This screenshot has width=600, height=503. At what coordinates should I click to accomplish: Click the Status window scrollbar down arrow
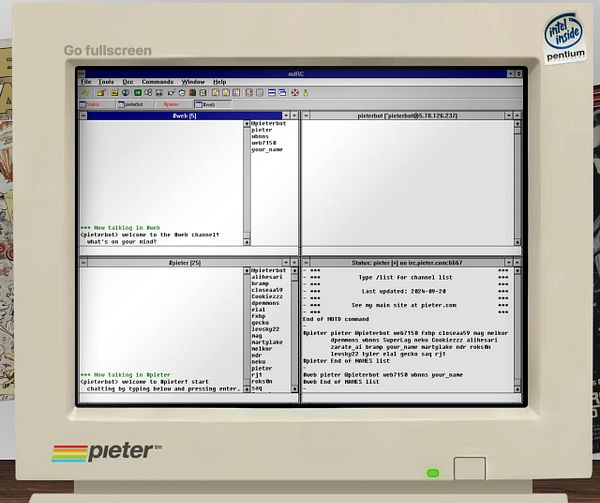[x=517, y=389]
